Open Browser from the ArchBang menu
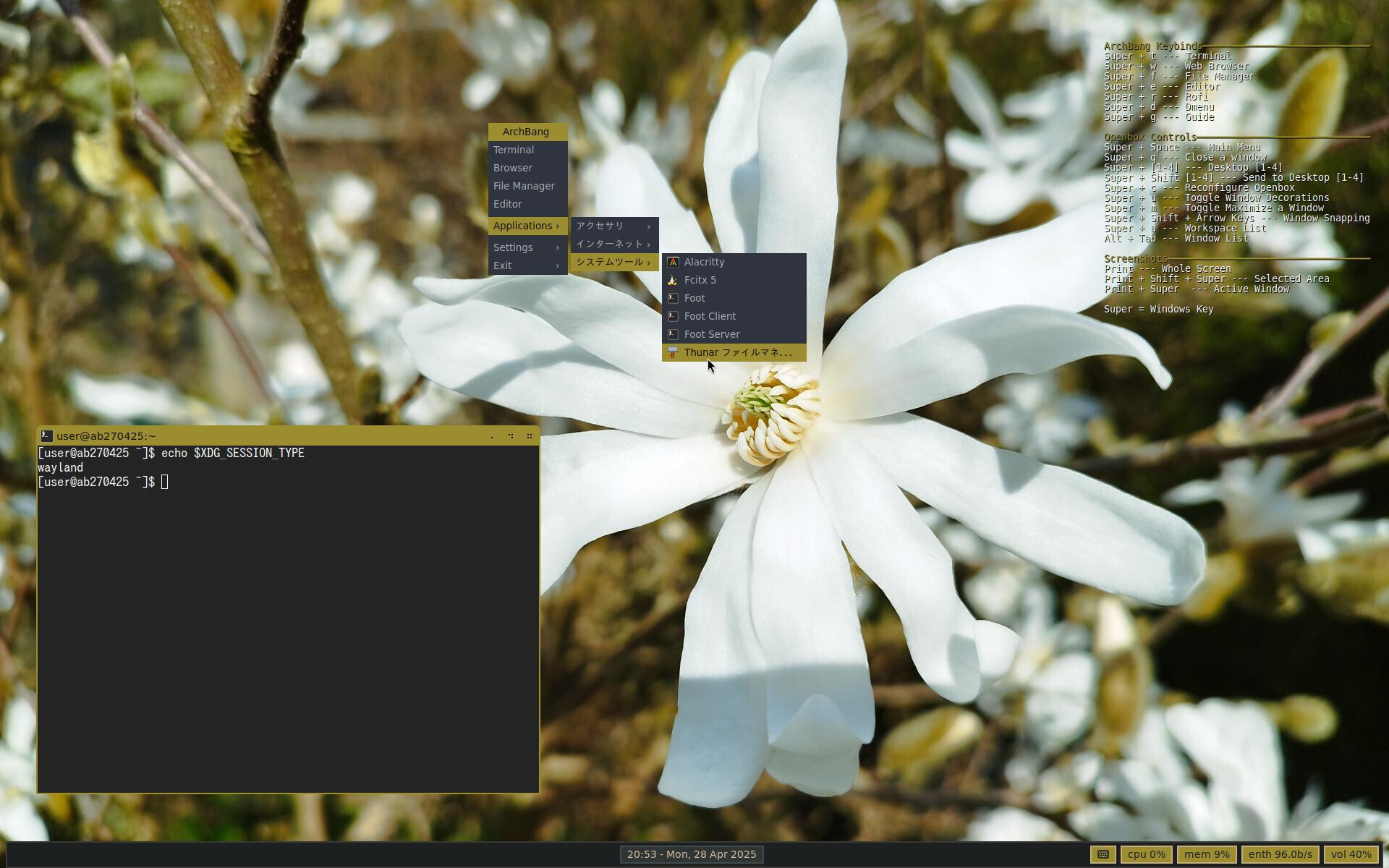1389x868 pixels. (x=527, y=168)
